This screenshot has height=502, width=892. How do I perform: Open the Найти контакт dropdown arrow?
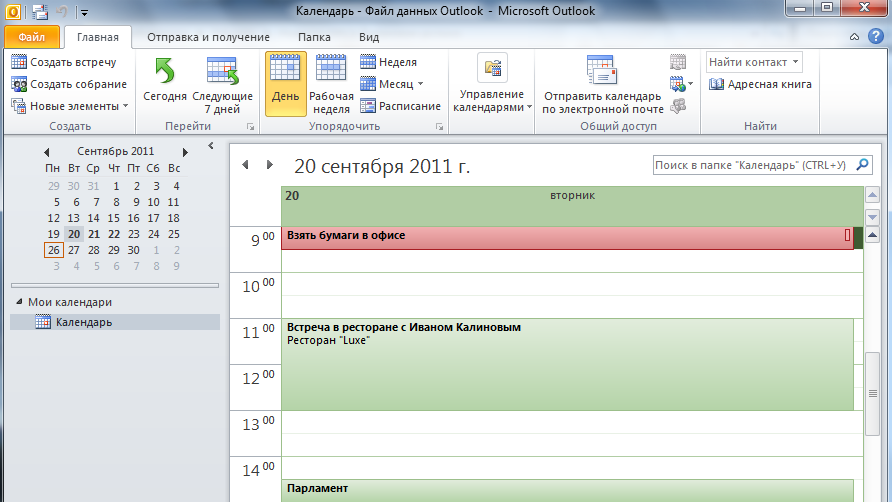pyautogui.click(x=796, y=62)
